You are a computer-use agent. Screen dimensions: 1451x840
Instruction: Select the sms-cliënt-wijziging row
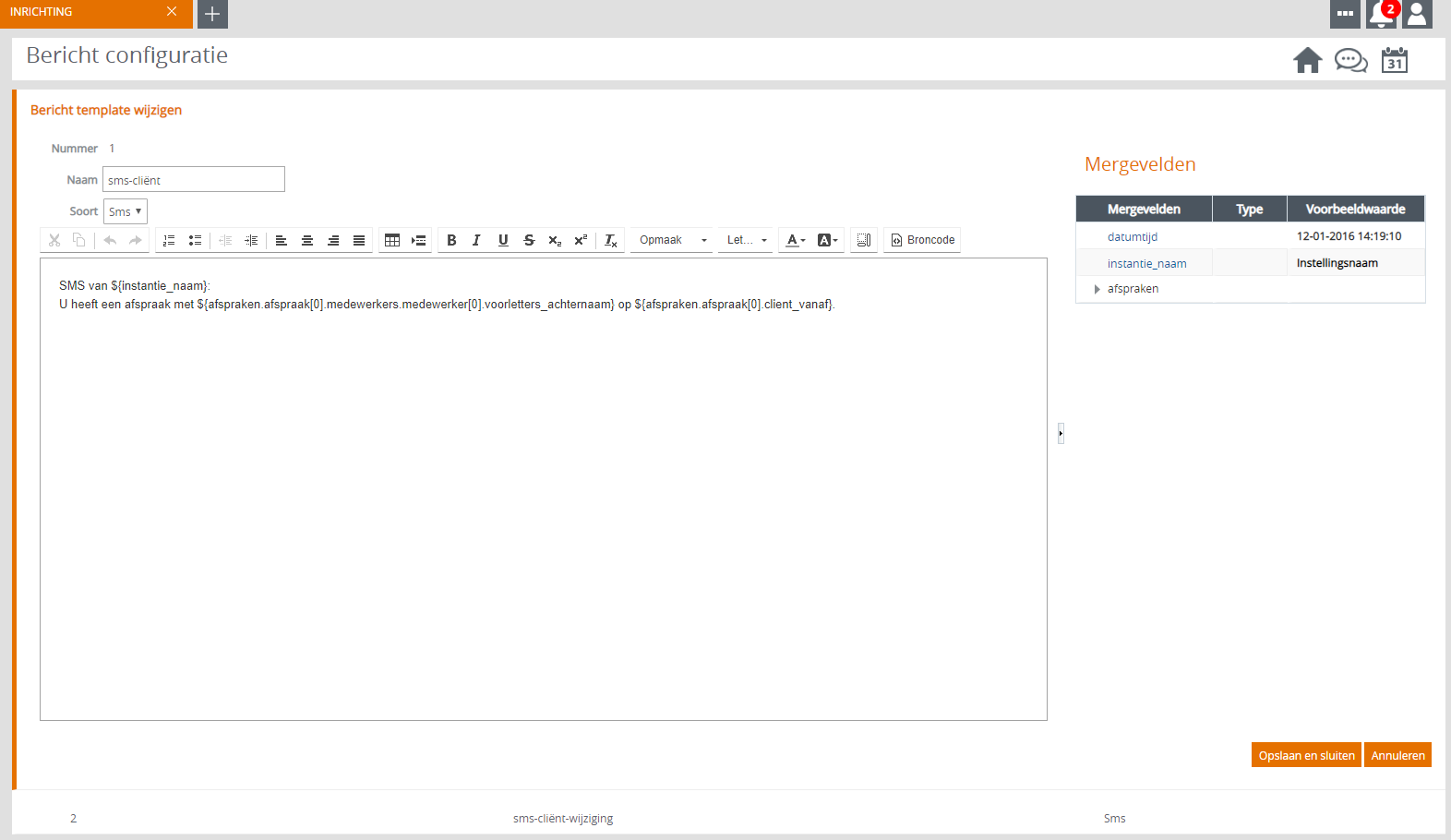click(728, 818)
